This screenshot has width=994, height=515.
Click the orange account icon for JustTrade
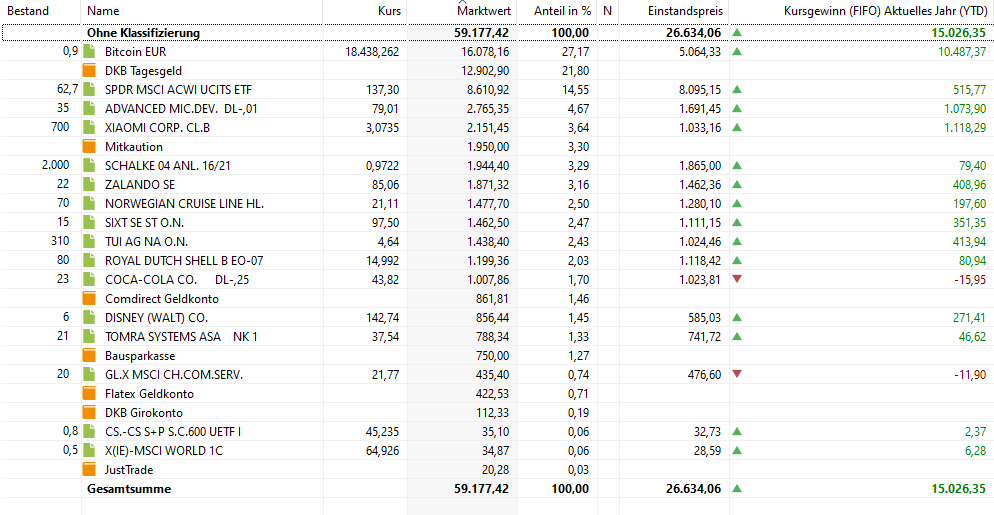tap(89, 469)
